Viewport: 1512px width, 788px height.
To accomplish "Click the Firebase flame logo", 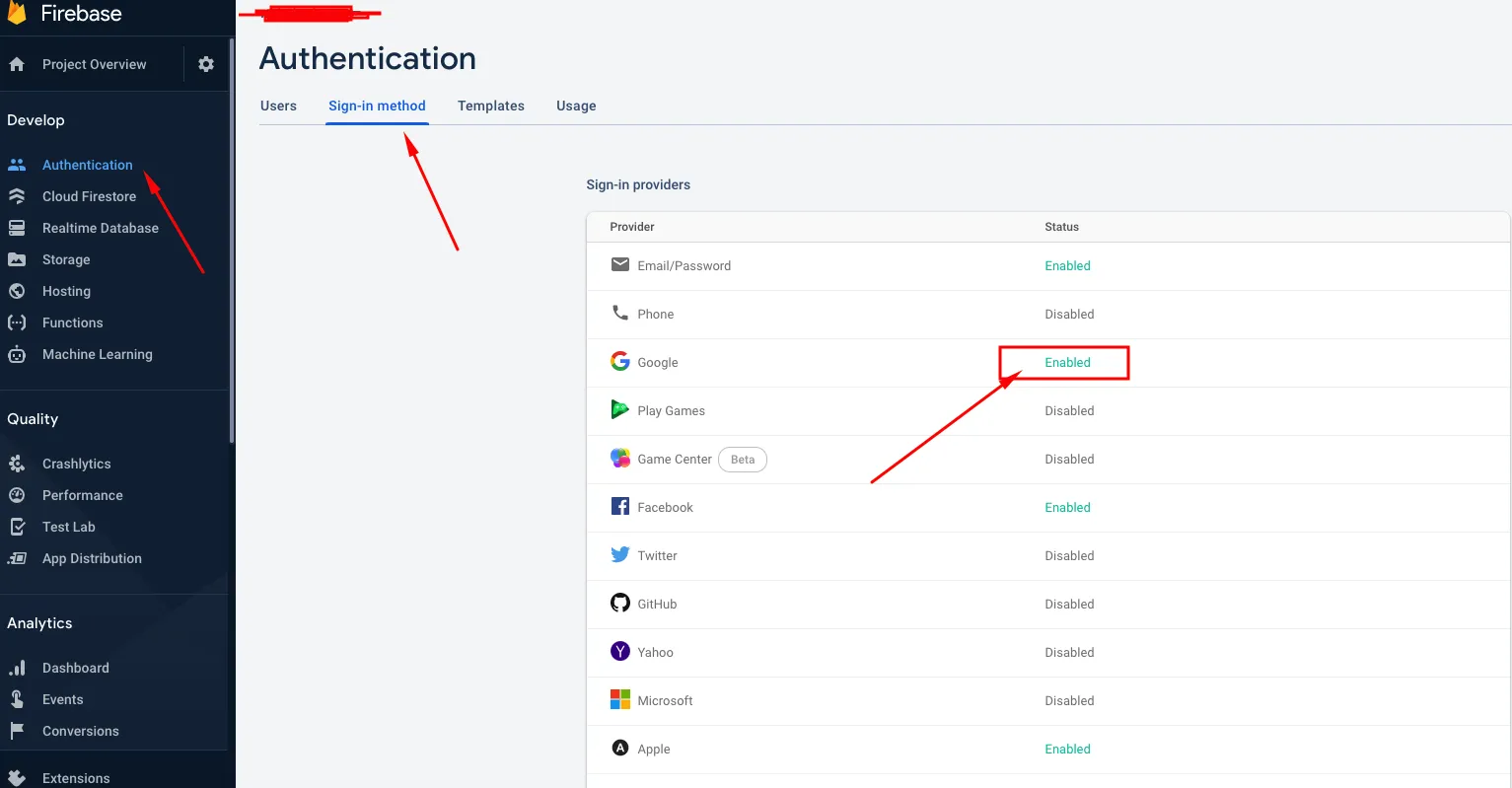I will (x=17, y=13).
